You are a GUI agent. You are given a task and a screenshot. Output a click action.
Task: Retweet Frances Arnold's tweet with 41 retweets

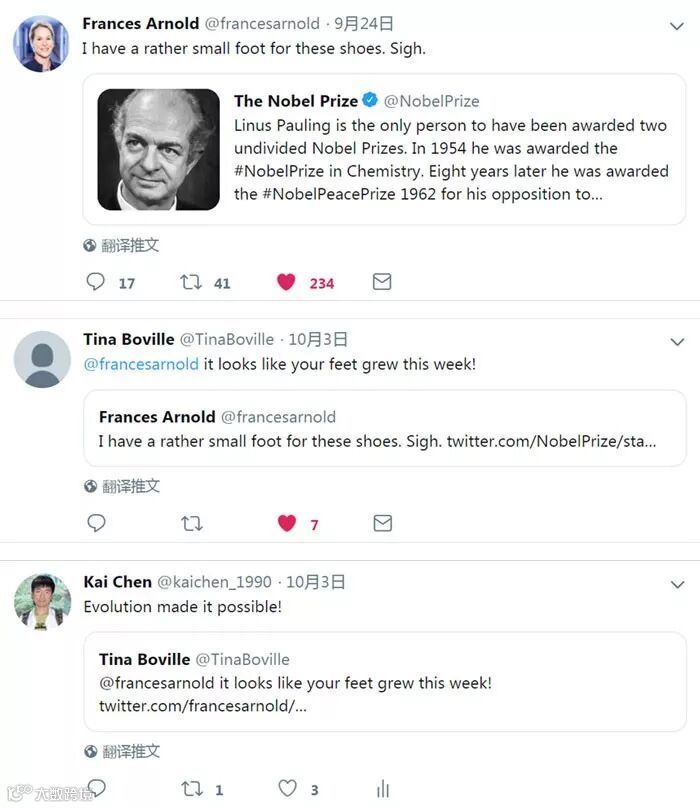tap(191, 282)
